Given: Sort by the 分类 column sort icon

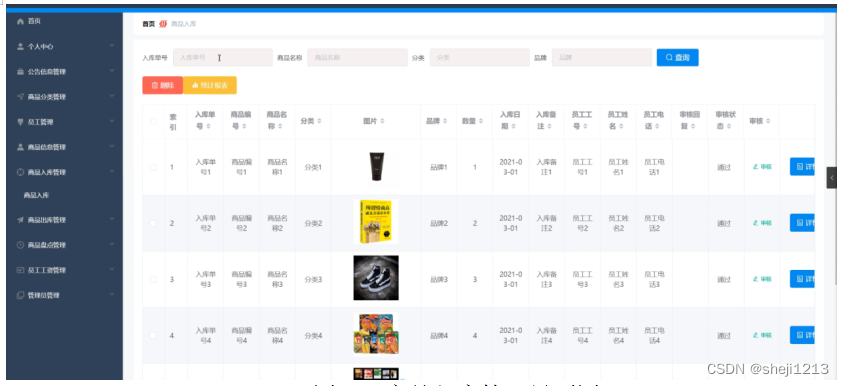Looking at the screenshot, I should tap(319, 122).
